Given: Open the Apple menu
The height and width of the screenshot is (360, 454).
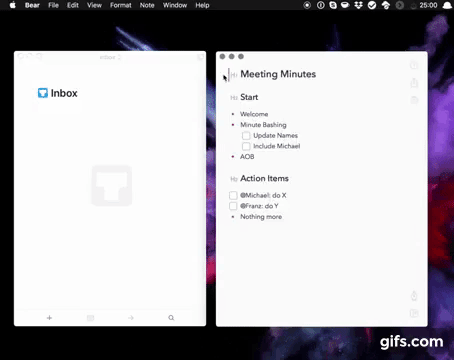Looking at the screenshot, I should (x=13, y=5).
